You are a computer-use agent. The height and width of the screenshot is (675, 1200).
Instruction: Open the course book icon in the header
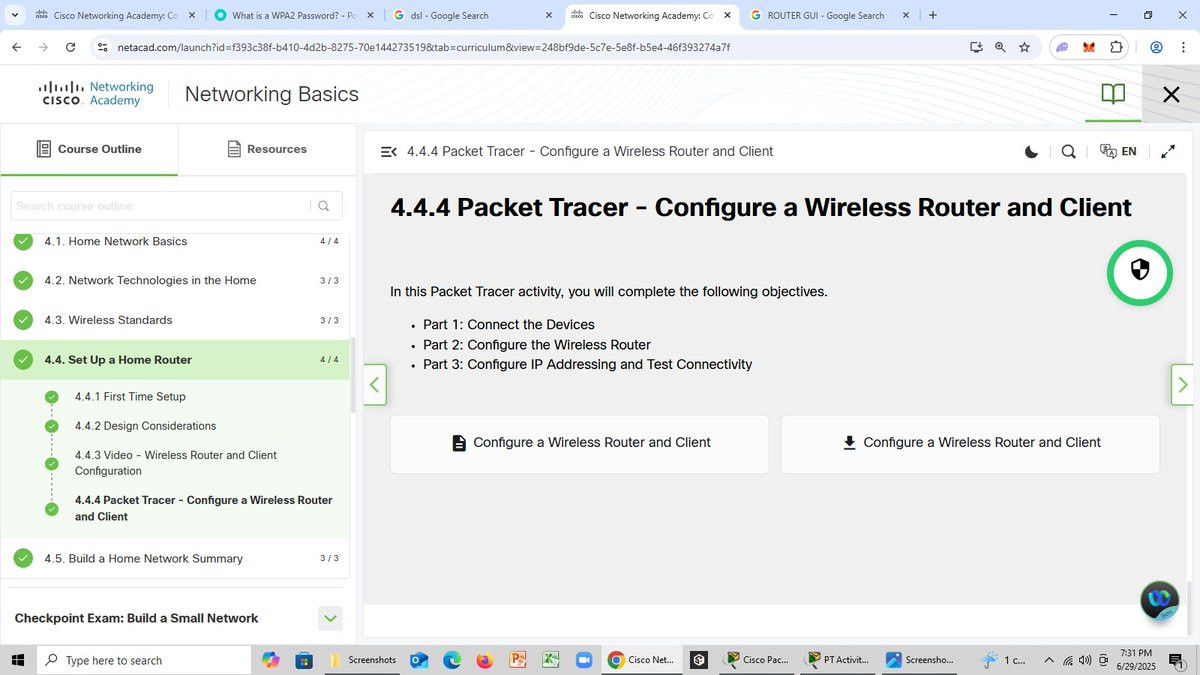click(1113, 94)
